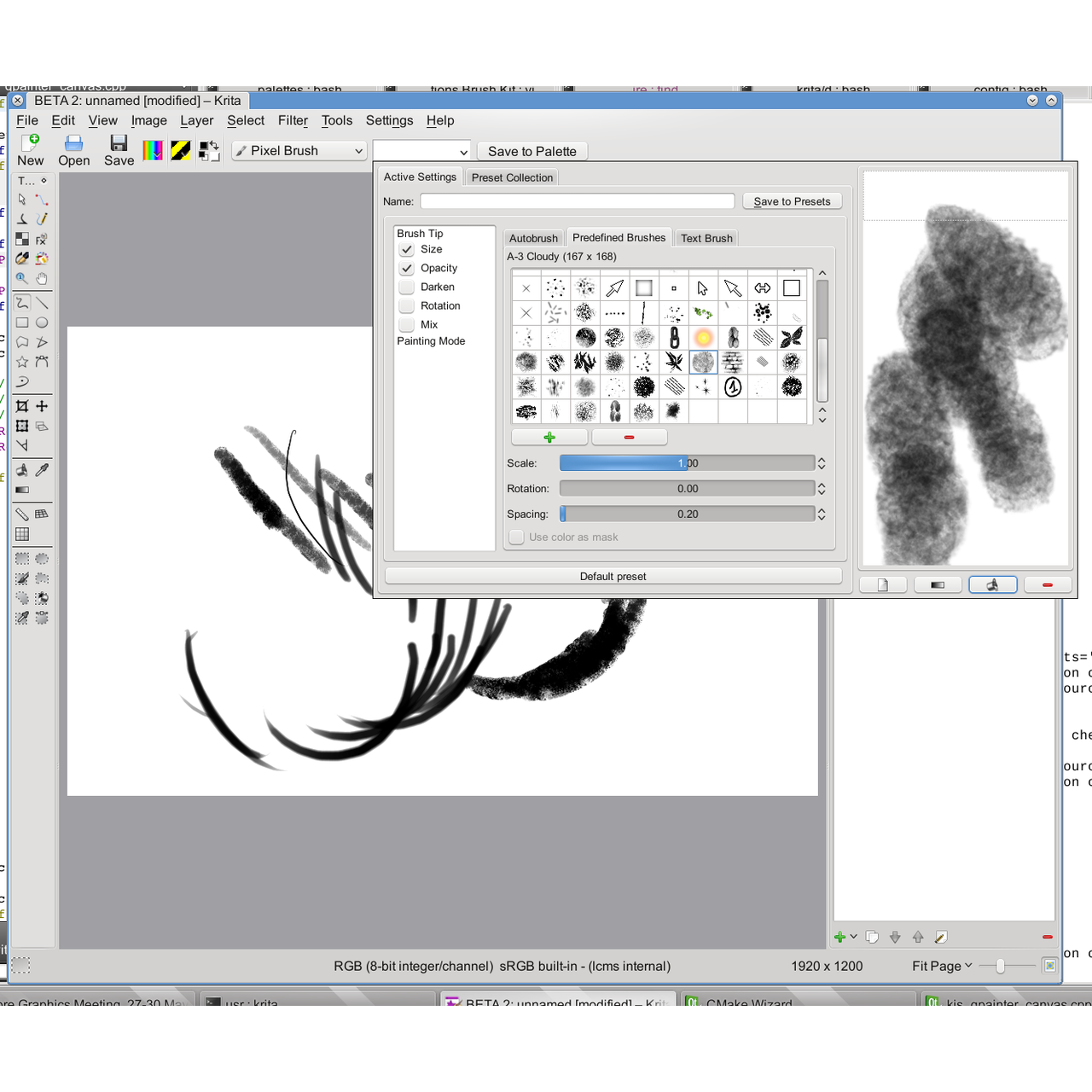Click the New document toolbar icon
1092x1092 pixels.
coord(31,144)
